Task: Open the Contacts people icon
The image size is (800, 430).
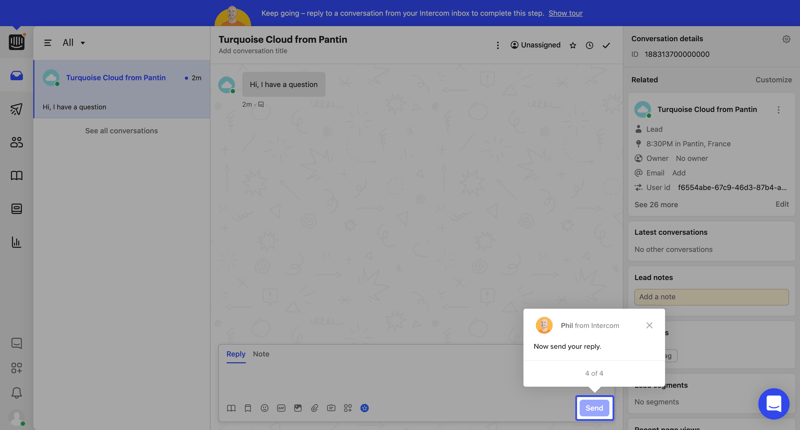Action: point(16,142)
